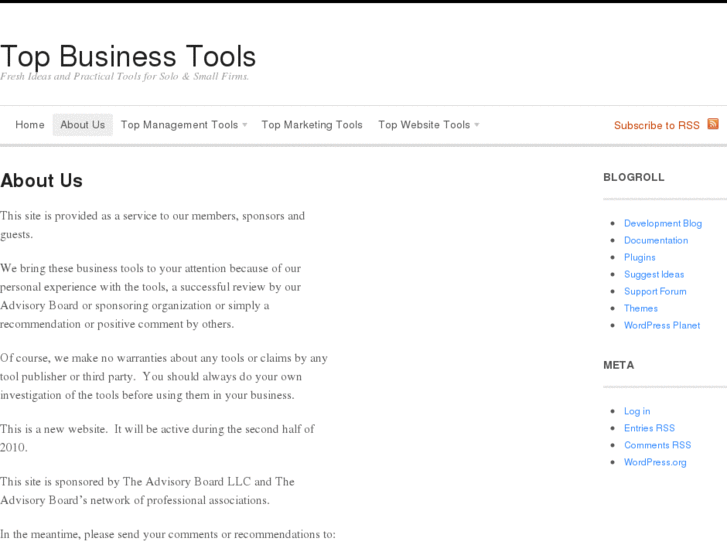727x545 pixels.
Task: Visit the Plugins blogroll link
Action: tap(639, 257)
